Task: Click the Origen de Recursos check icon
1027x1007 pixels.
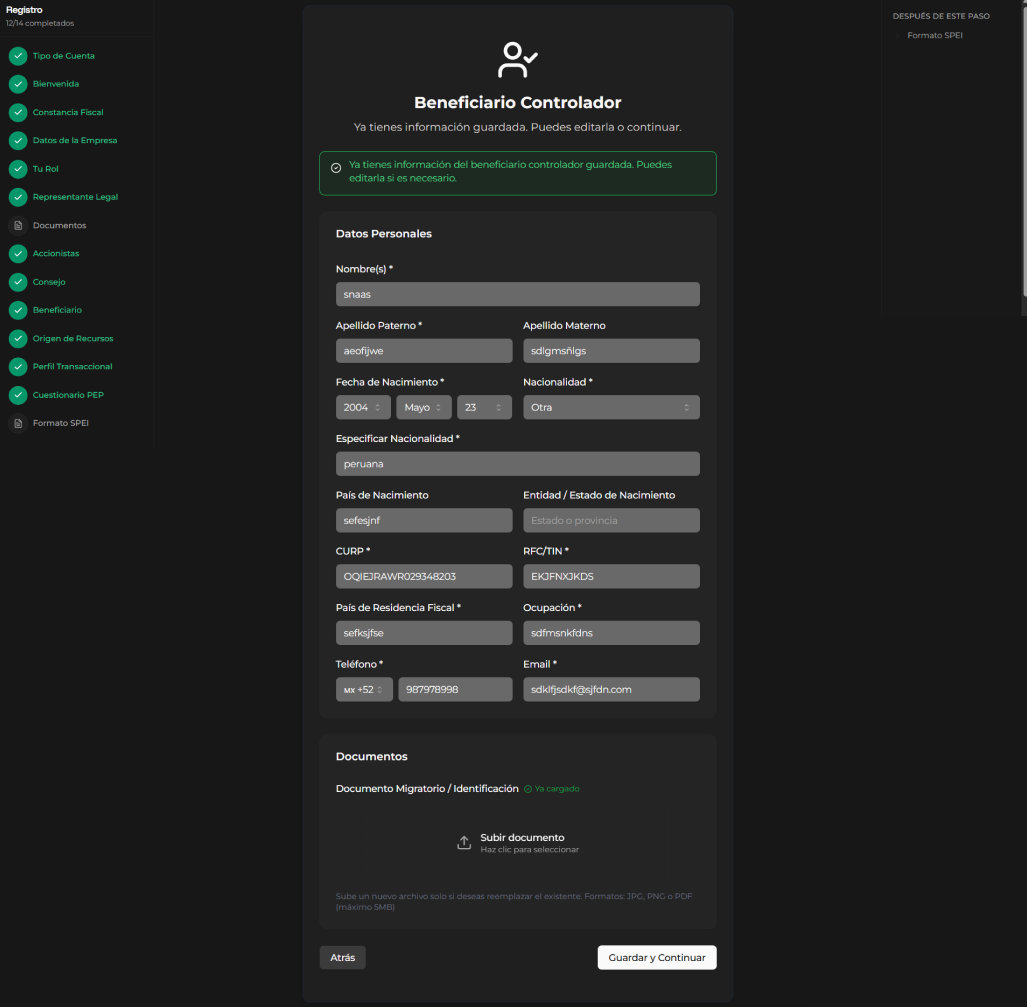Action: 18,338
